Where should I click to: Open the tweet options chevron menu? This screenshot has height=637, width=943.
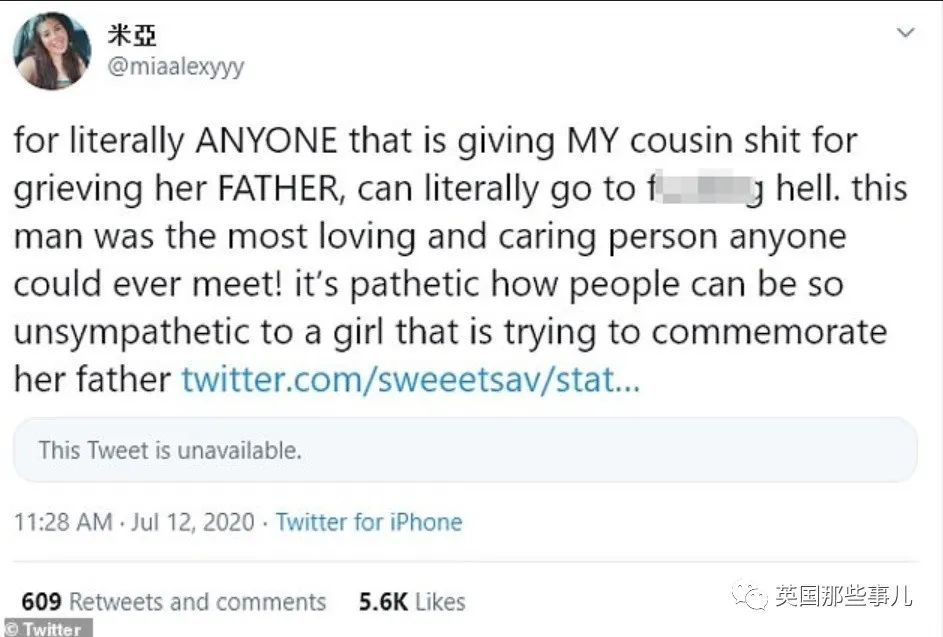[905, 33]
